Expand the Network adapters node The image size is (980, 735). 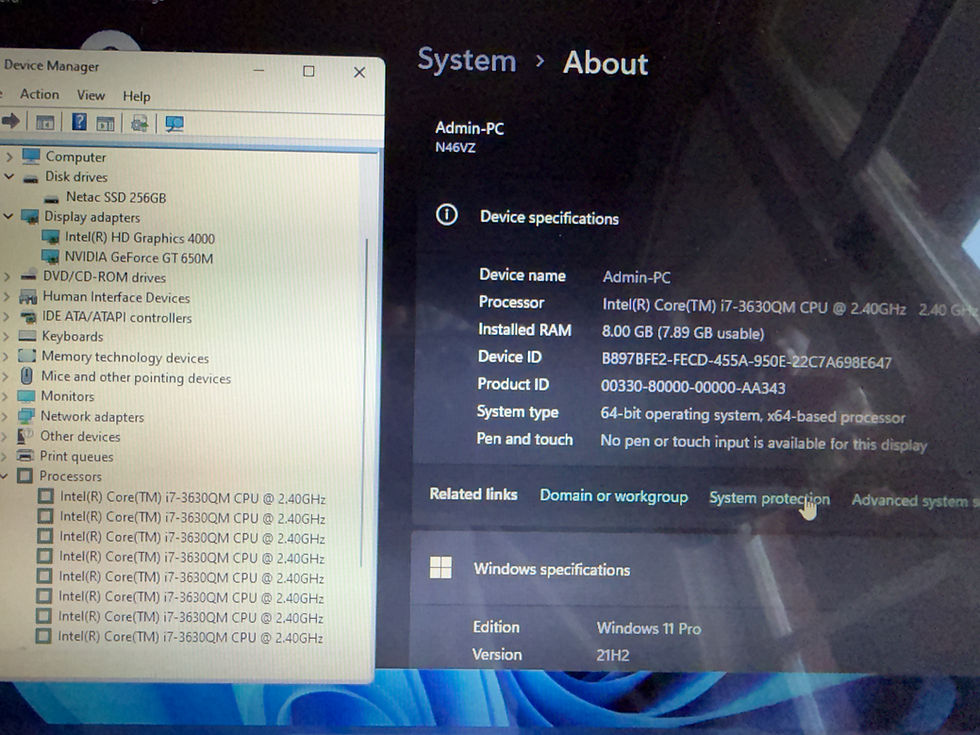[5, 416]
